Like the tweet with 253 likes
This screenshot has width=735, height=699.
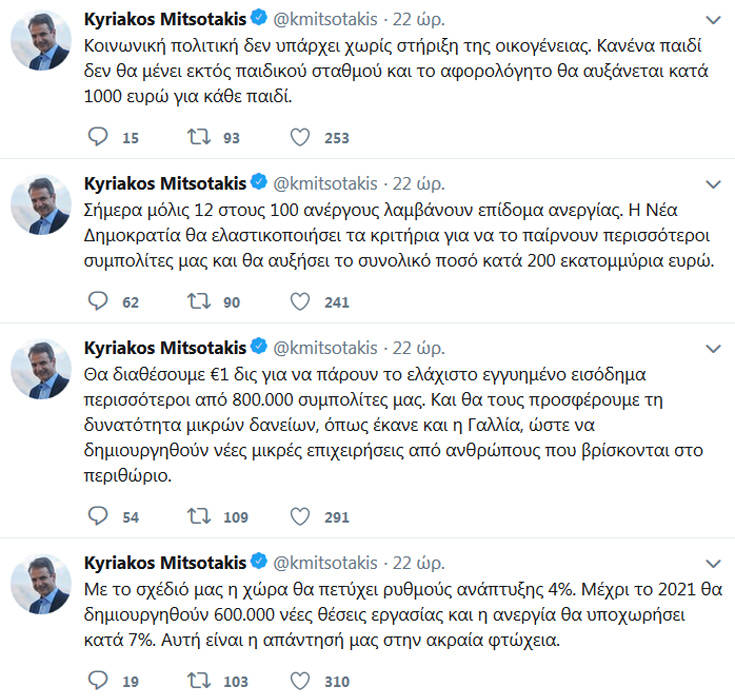click(x=299, y=138)
